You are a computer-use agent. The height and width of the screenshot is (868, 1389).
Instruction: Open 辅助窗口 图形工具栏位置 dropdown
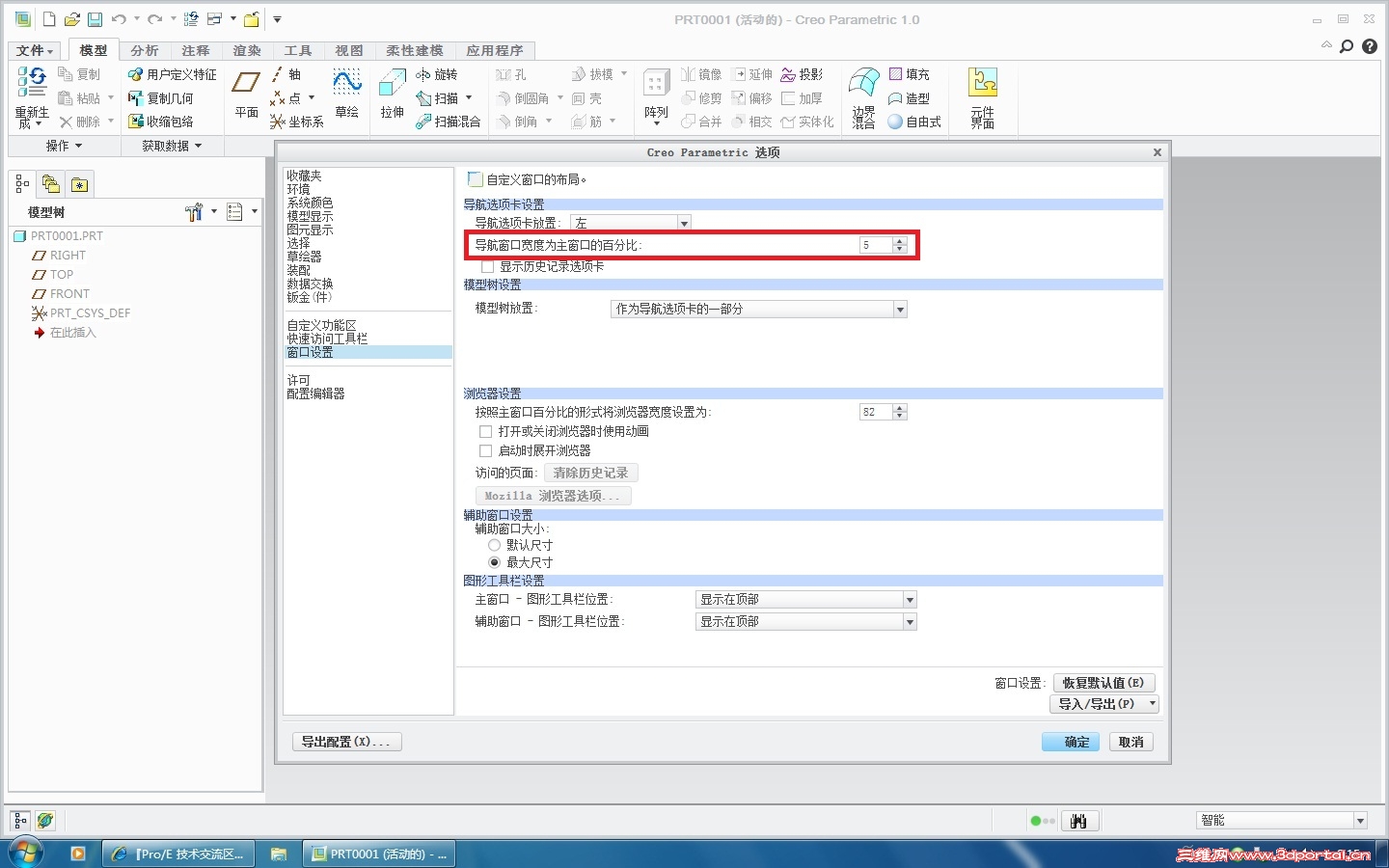[x=805, y=622]
